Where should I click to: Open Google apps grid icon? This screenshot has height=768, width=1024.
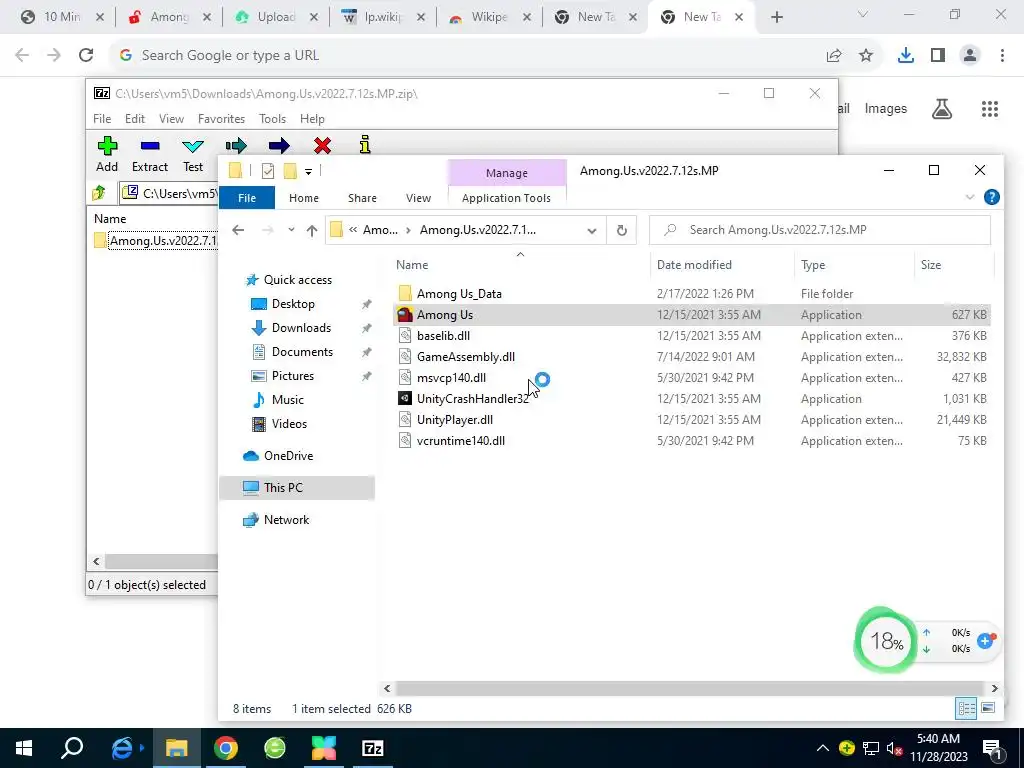(x=989, y=109)
